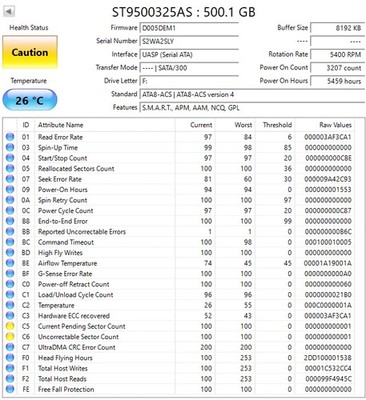Click the blue status icon for UltraDMA CRC Error Count

tap(10, 347)
